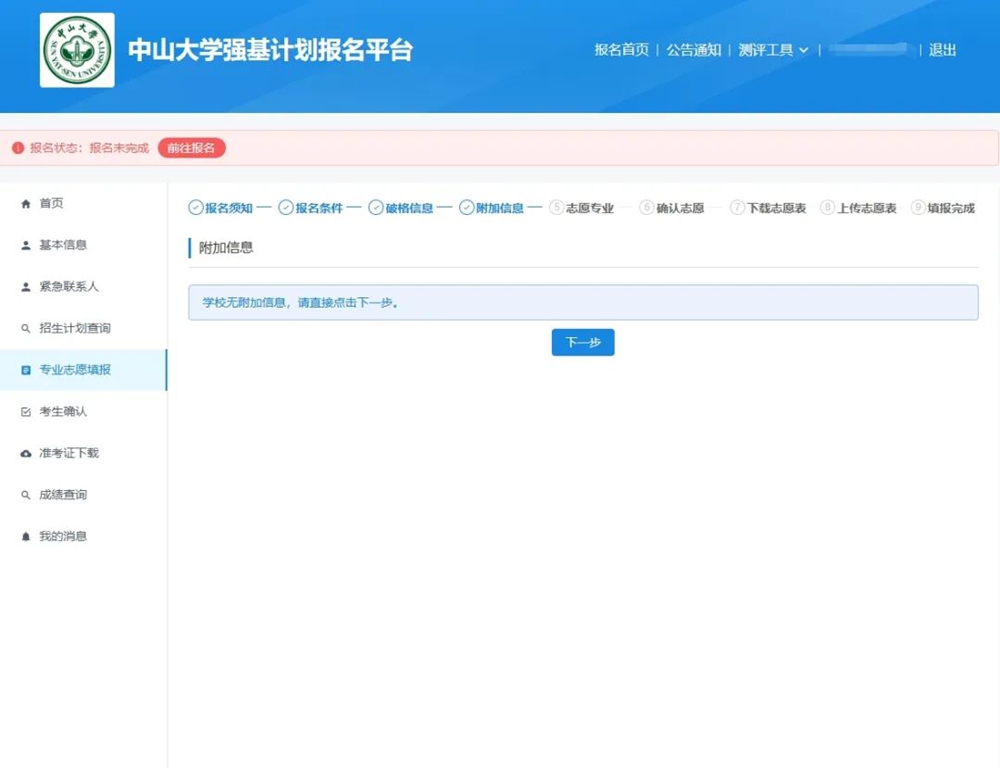Click the checkmark icon beside 考生确认
The width and height of the screenshot is (1000, 768).
click(26, 412)
